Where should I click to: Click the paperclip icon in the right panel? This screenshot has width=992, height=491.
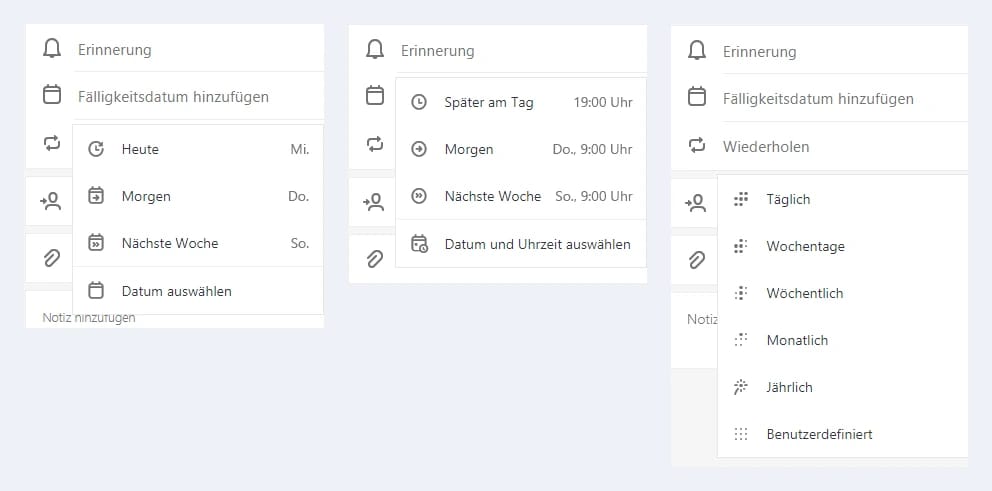697,259
